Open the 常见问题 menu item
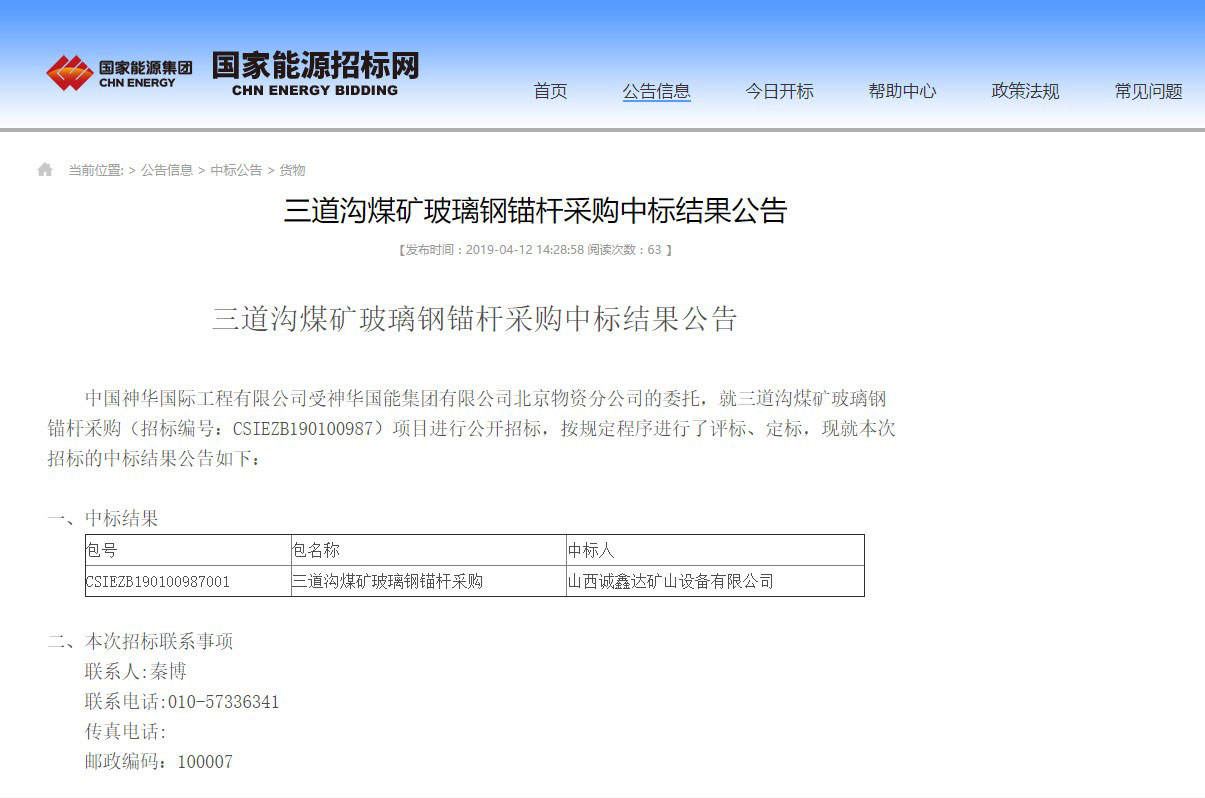 coord(1148,91)
